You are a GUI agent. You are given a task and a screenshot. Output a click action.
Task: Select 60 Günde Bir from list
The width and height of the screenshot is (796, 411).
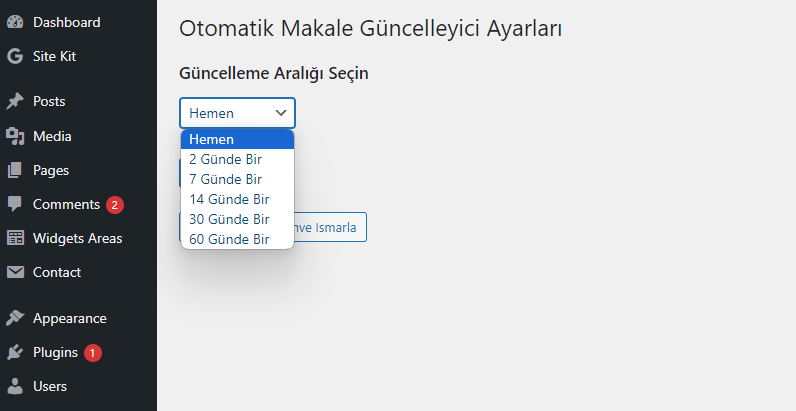click(238, 239)
